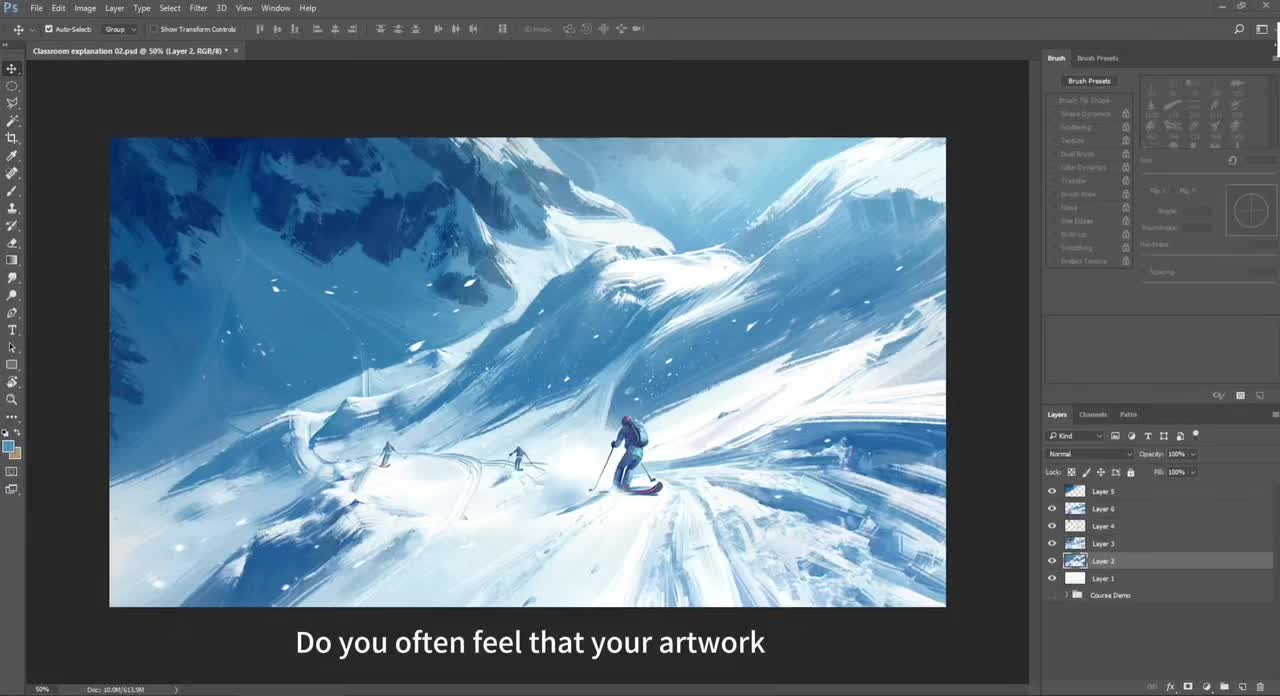Viewport: 1280px width, 696px height.
Task: Select the Elliptical Marquee tool
Action: [x=12, y=86]
